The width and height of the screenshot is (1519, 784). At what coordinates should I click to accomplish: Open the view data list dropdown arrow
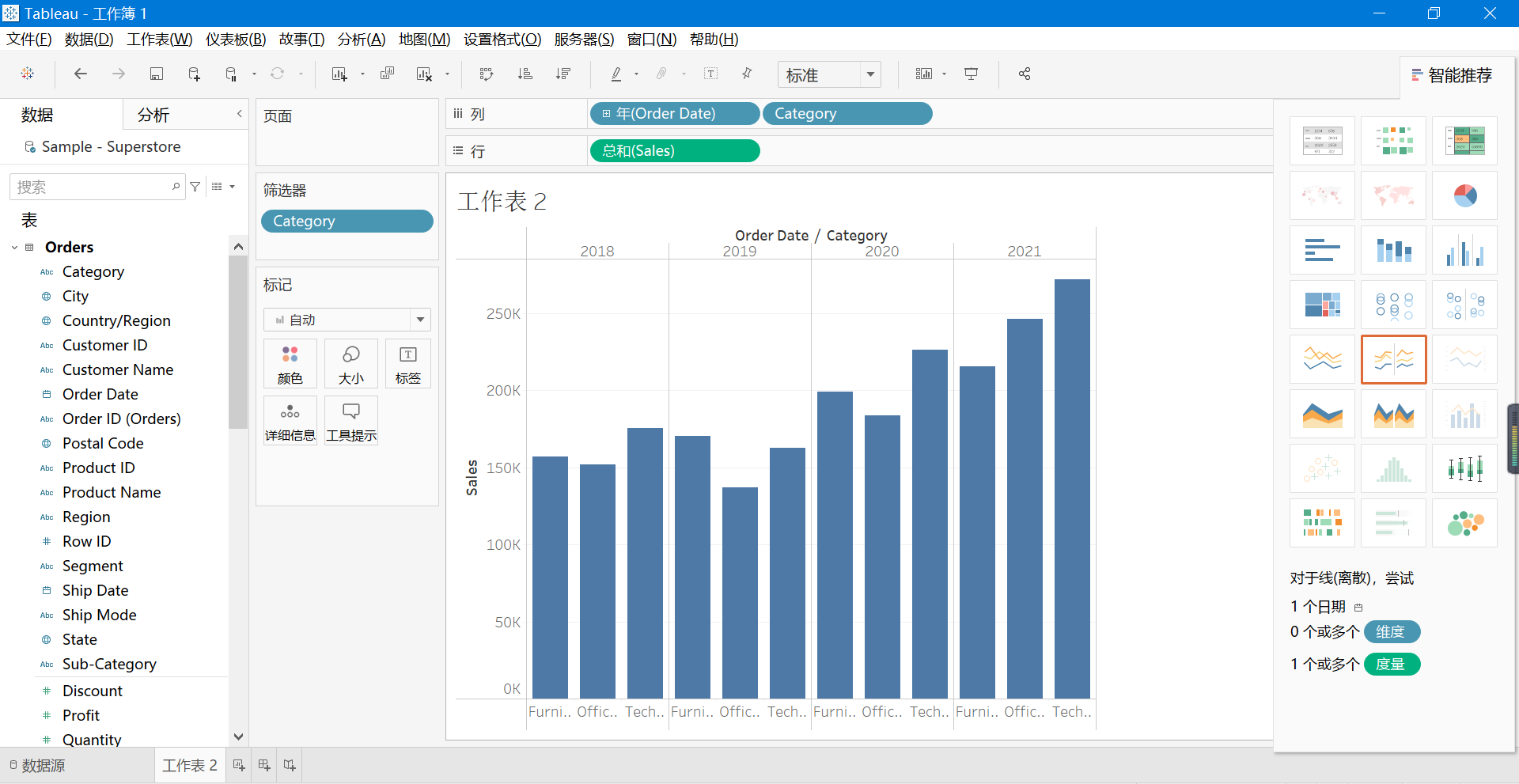[232, 187]
